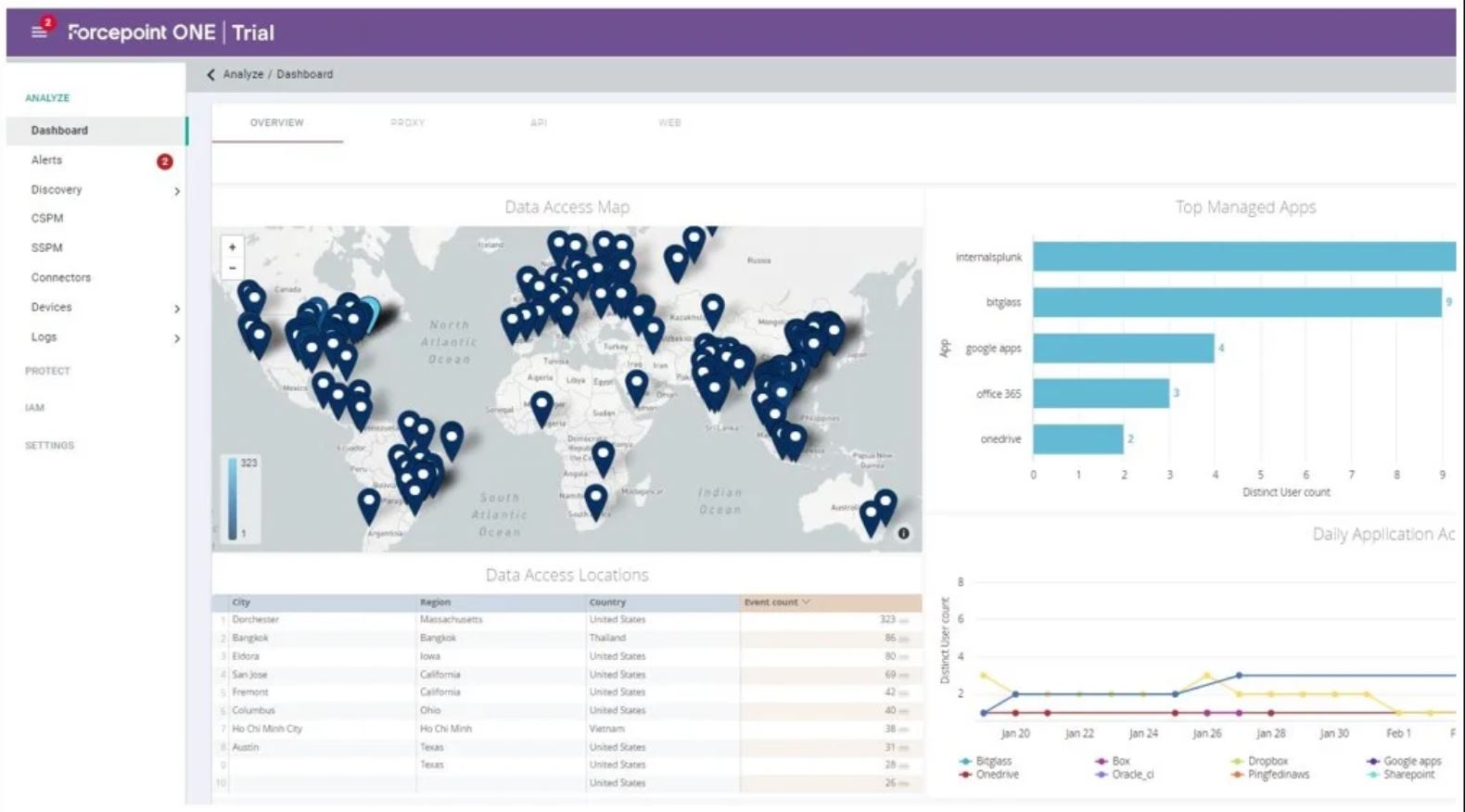Click the map info icon

(x=903, y=533)
